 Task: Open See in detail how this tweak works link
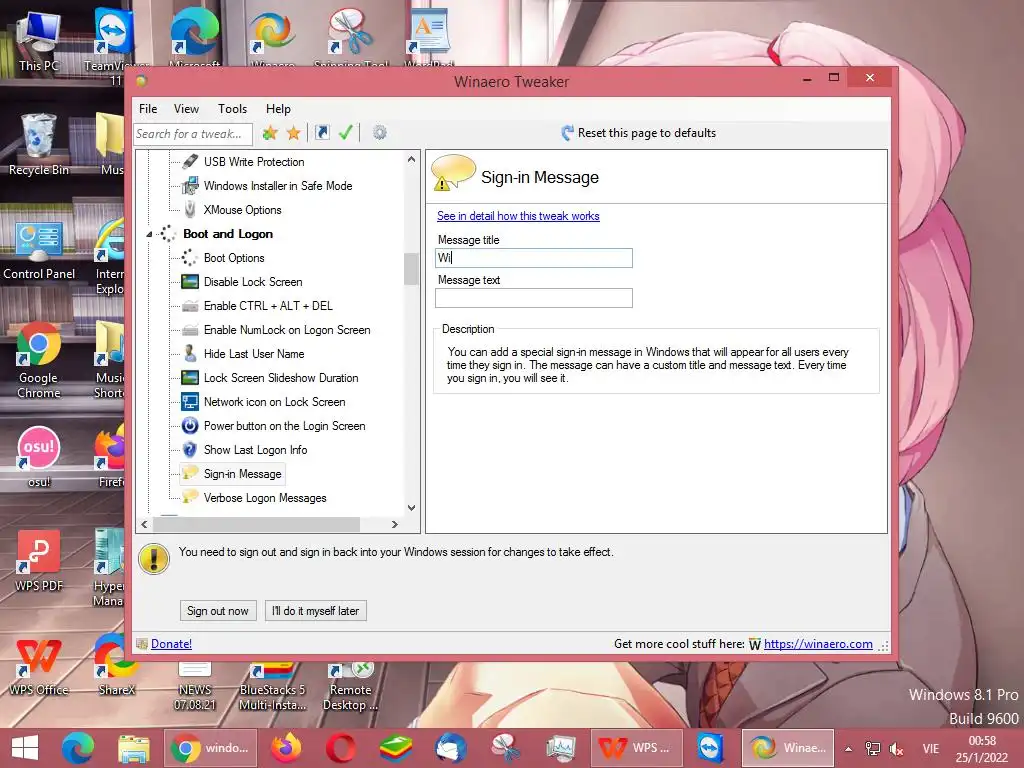(518, 216)
